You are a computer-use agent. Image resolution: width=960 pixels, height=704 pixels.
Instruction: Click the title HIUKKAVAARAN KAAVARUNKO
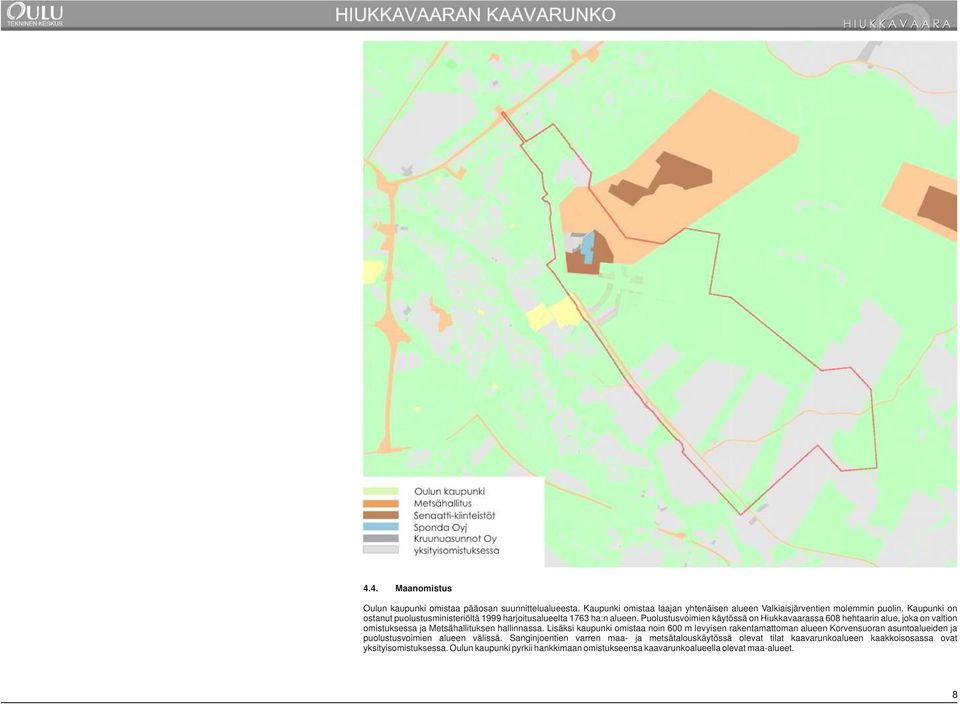click(475, 15)
